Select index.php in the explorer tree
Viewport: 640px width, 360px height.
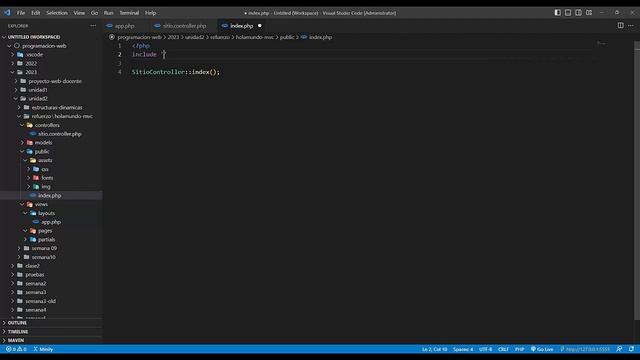51,196
